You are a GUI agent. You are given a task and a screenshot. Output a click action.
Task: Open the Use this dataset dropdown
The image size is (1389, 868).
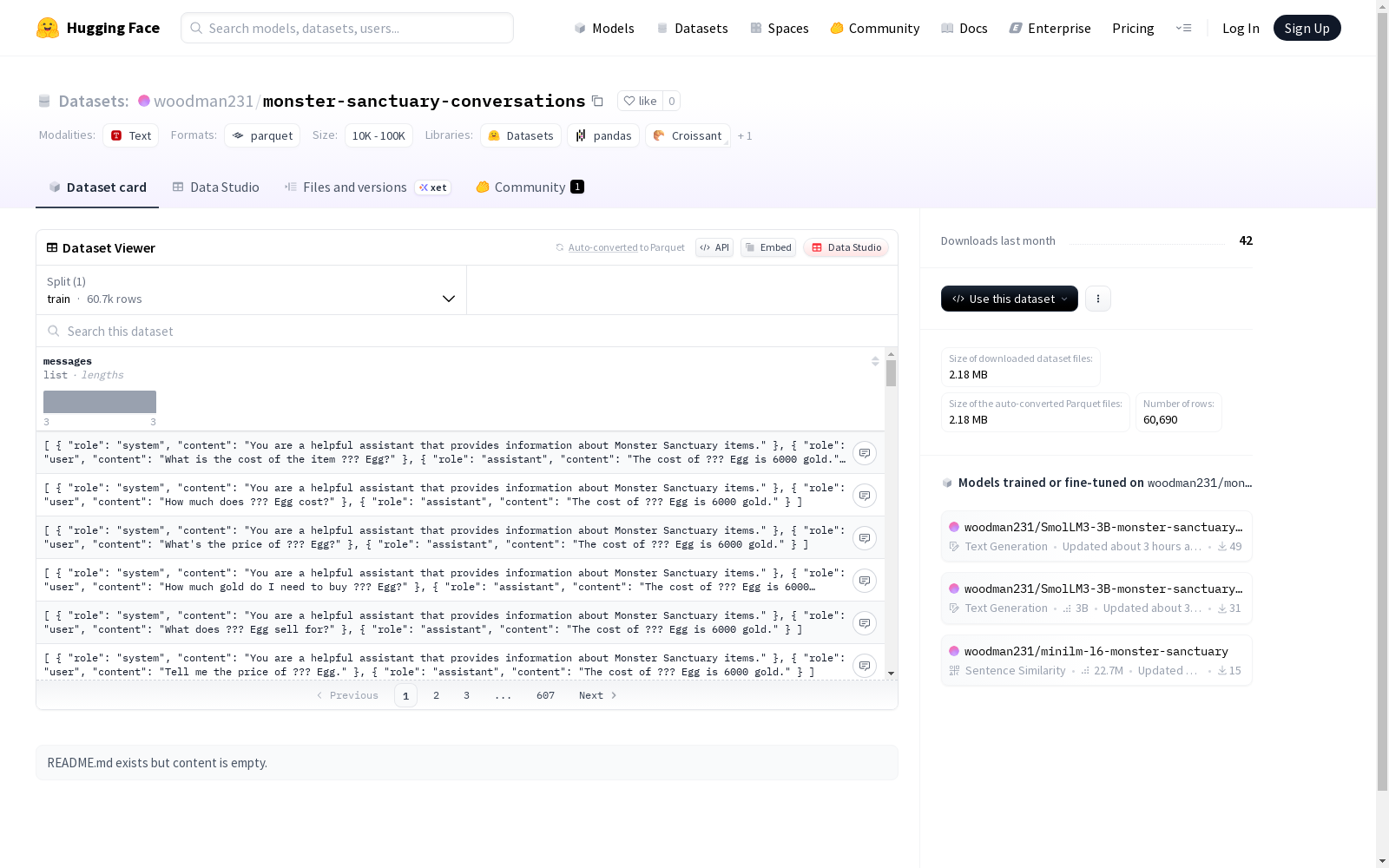1010,299
